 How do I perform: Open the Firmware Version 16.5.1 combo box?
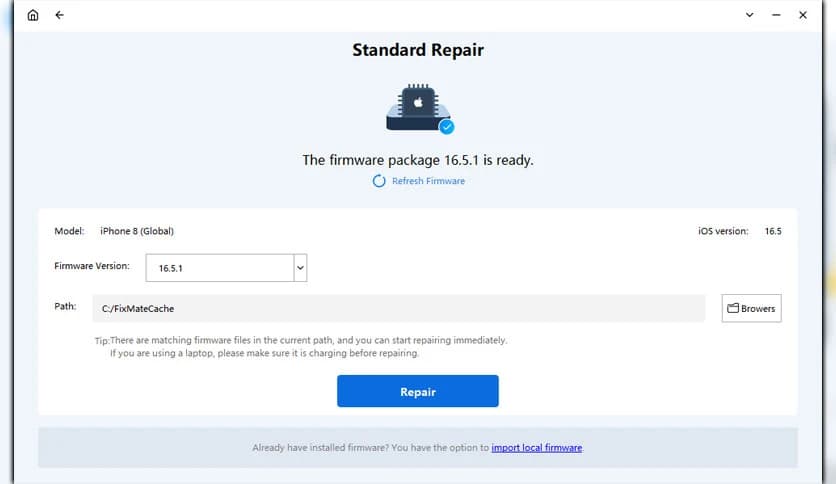pos(220,268)
